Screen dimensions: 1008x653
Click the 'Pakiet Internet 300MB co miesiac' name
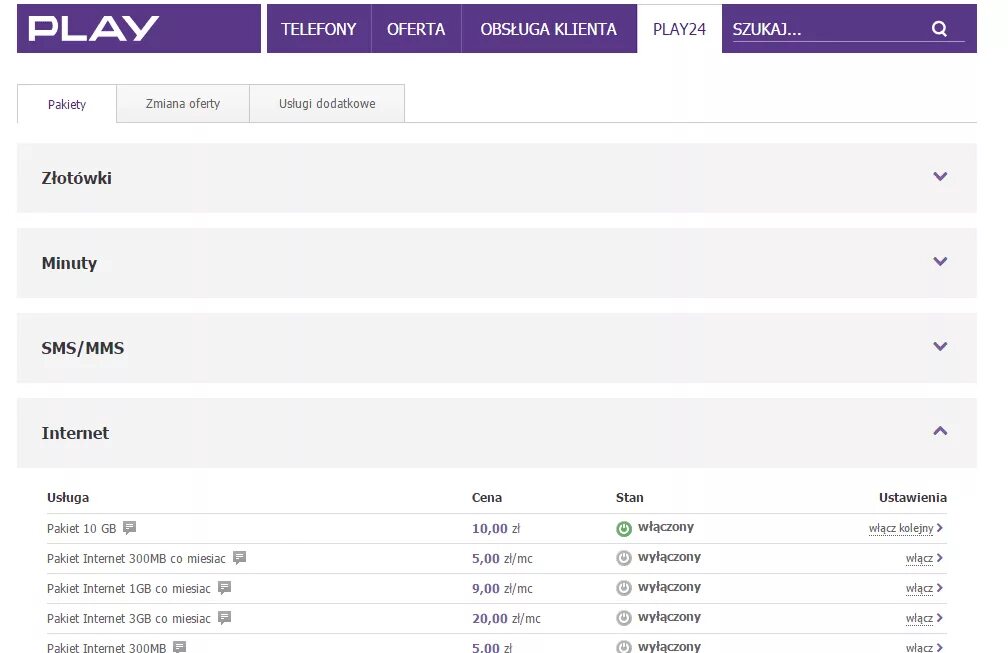(136, 559)
